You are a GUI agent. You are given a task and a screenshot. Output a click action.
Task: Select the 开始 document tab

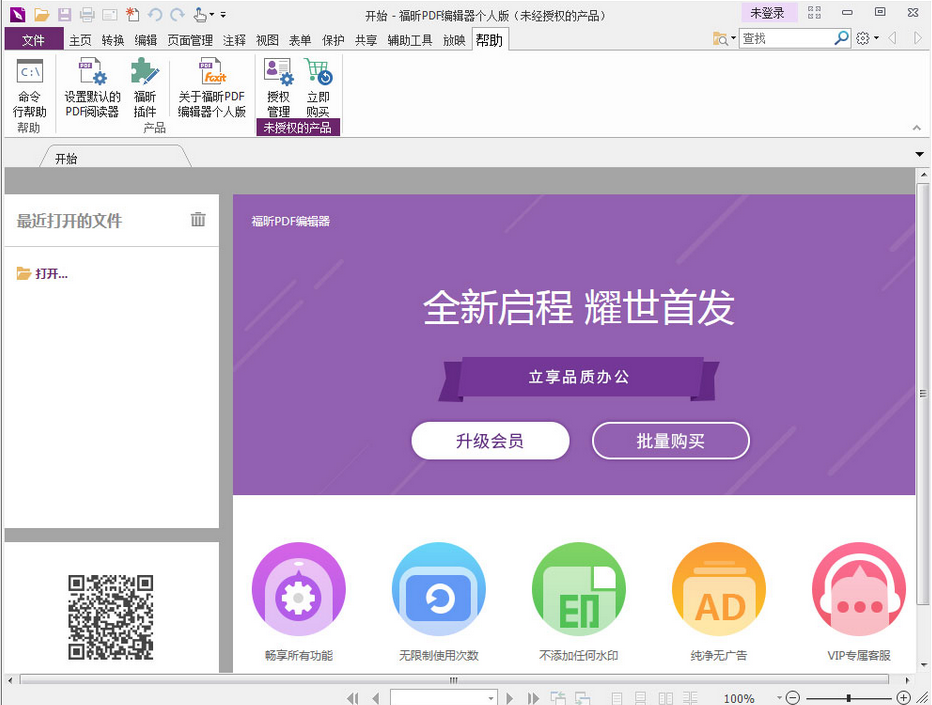116,158
